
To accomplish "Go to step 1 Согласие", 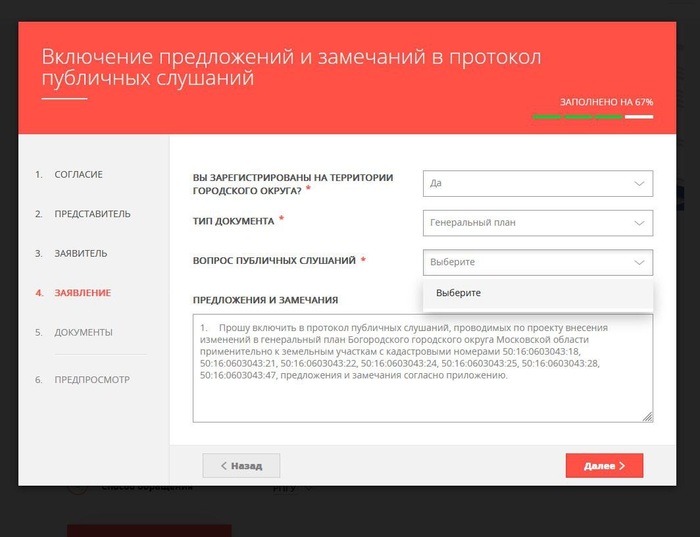I will tap(69, 175).
